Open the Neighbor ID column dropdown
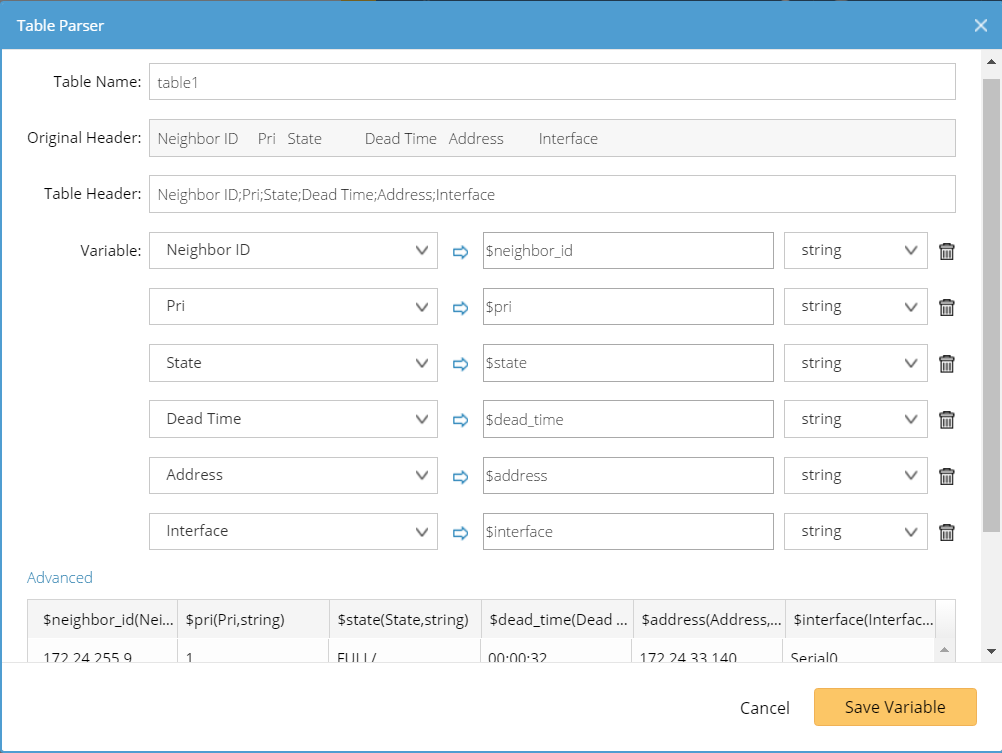The height and width of the screenshot is (753, 1002). (293, 250)
